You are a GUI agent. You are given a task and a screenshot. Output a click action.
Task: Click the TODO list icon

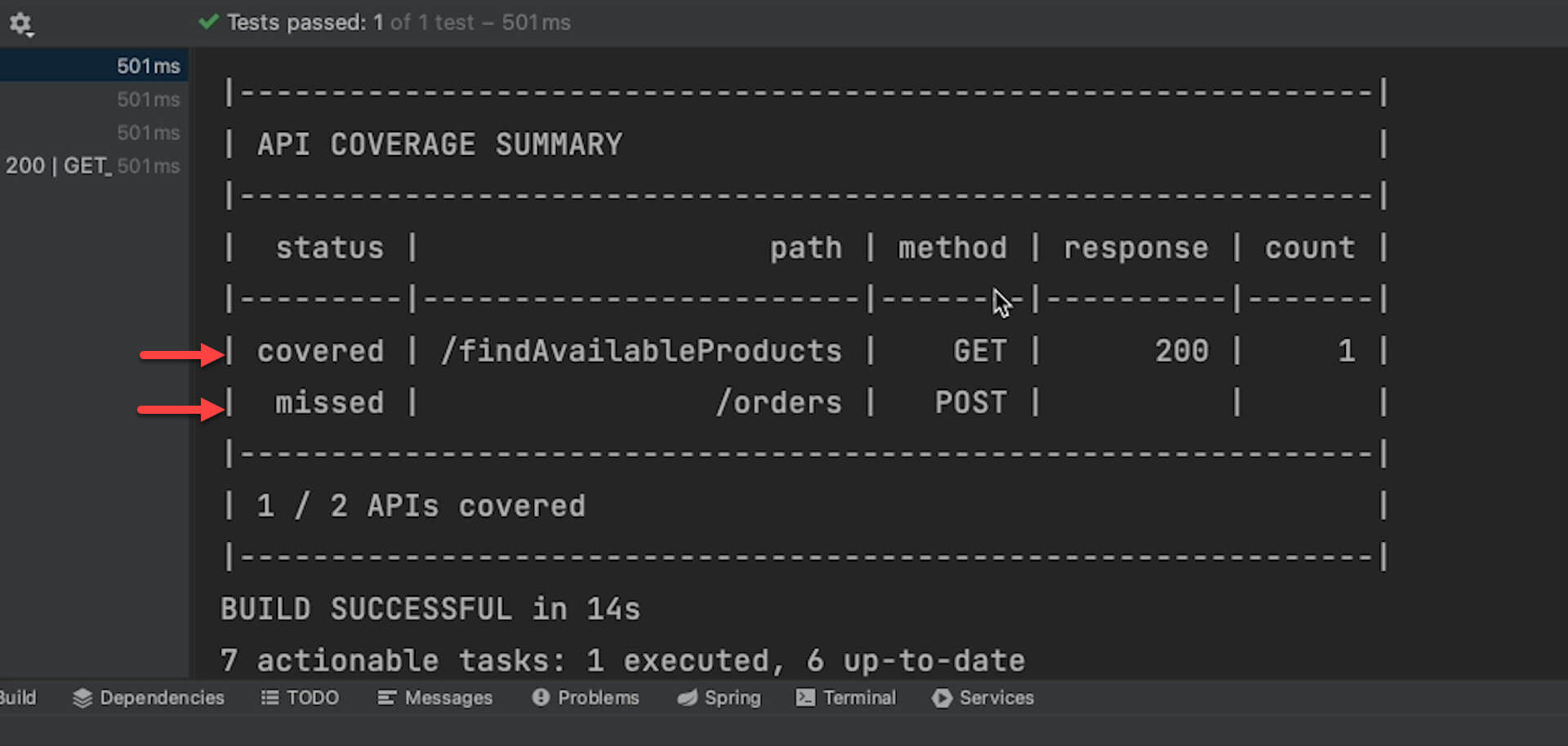269,698
